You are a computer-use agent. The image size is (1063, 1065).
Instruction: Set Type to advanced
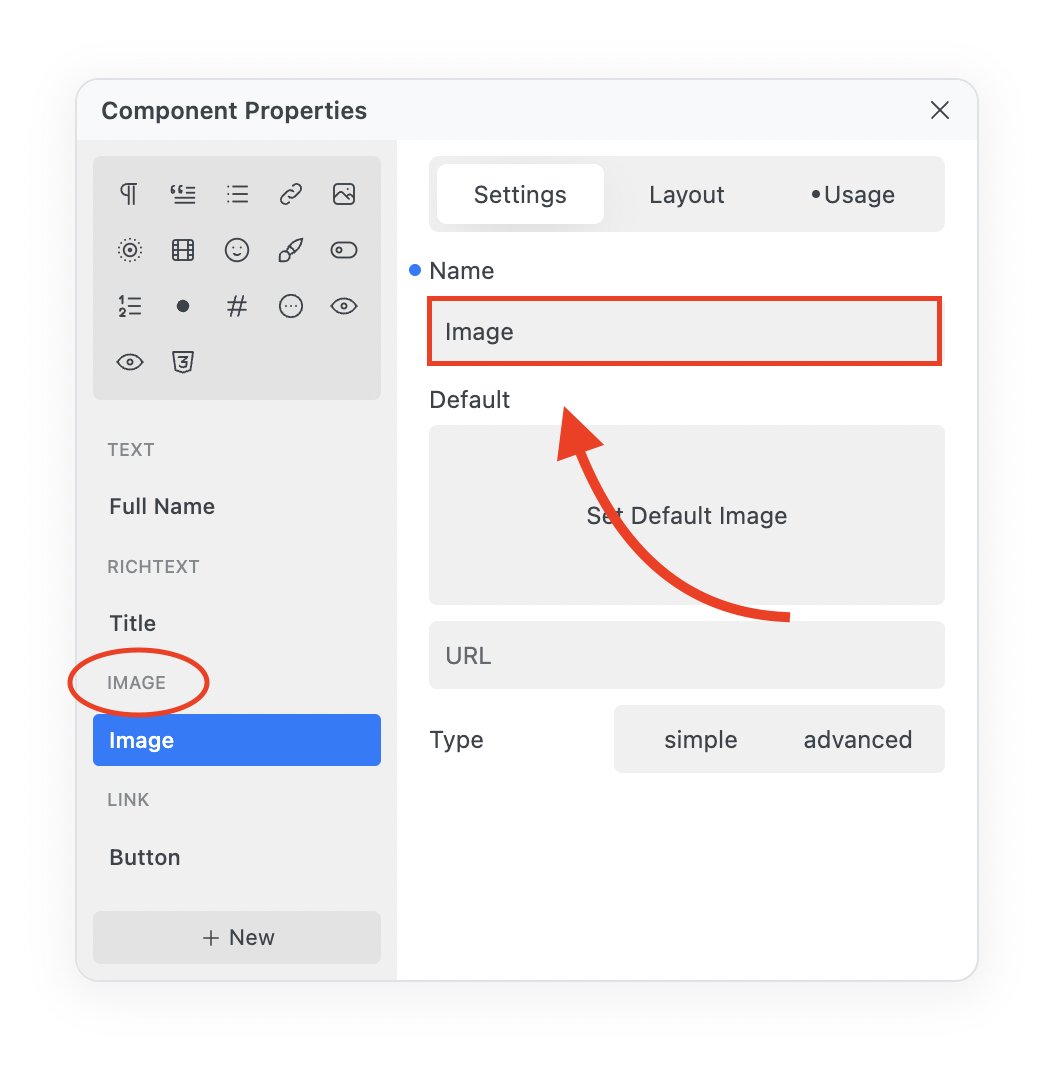858,740
